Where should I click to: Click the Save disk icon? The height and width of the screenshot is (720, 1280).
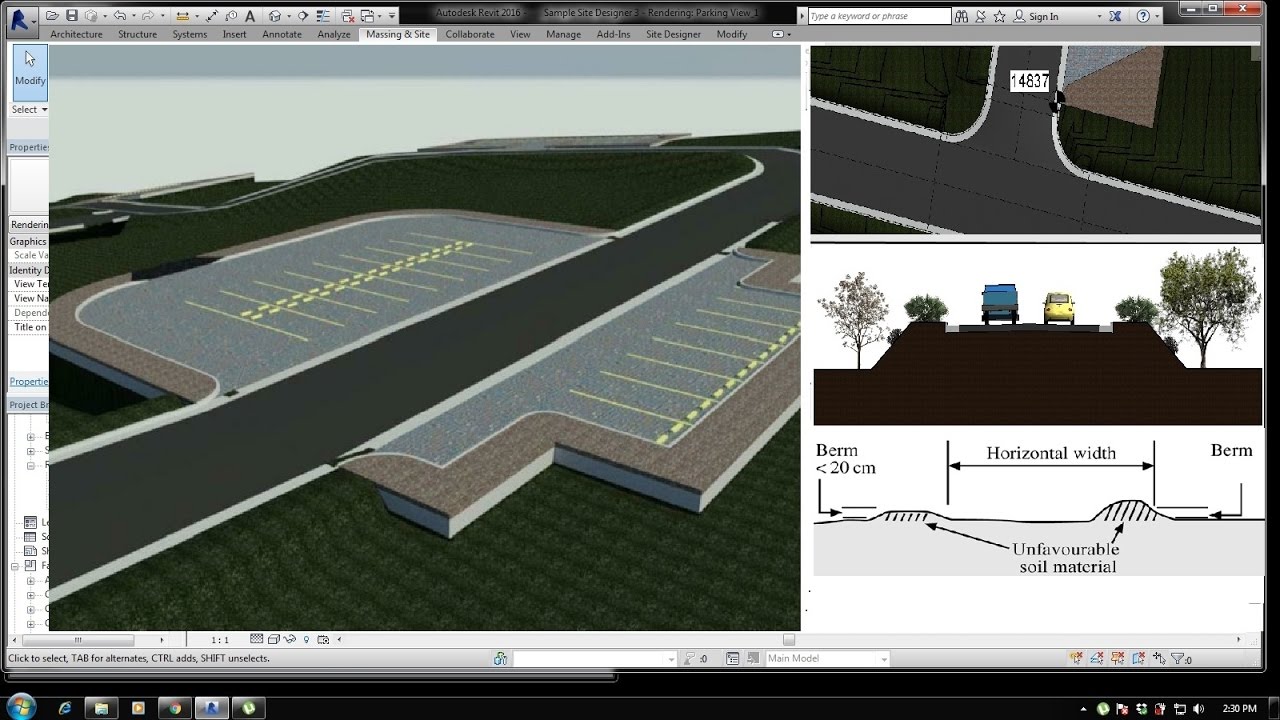click(72, 16)
